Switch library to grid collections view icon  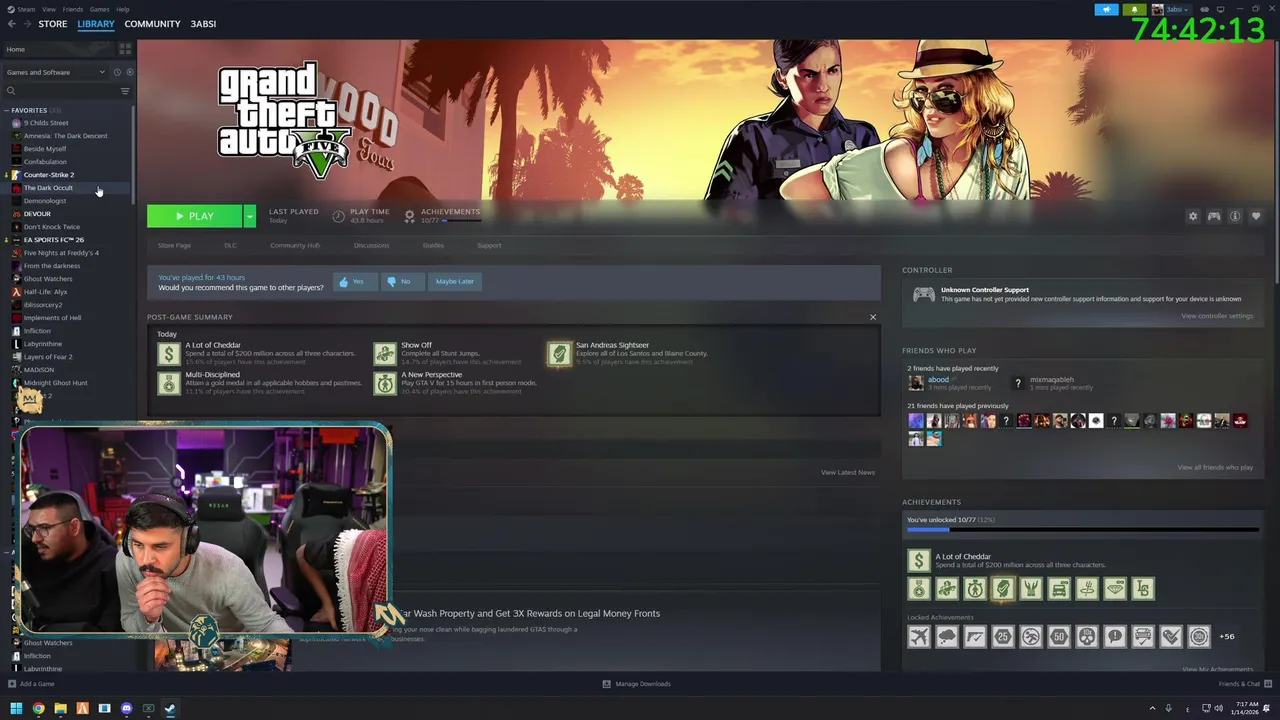pos(125,49)
